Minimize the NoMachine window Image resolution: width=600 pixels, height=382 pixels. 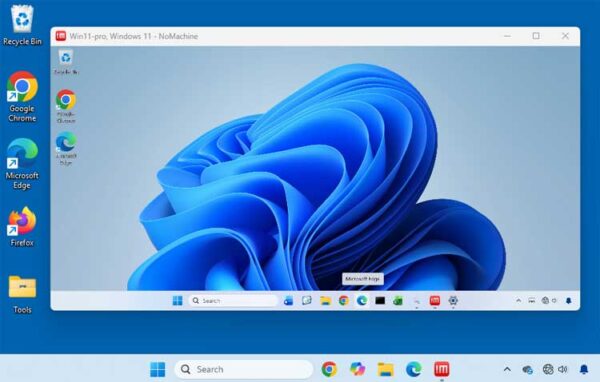[507, 36]
